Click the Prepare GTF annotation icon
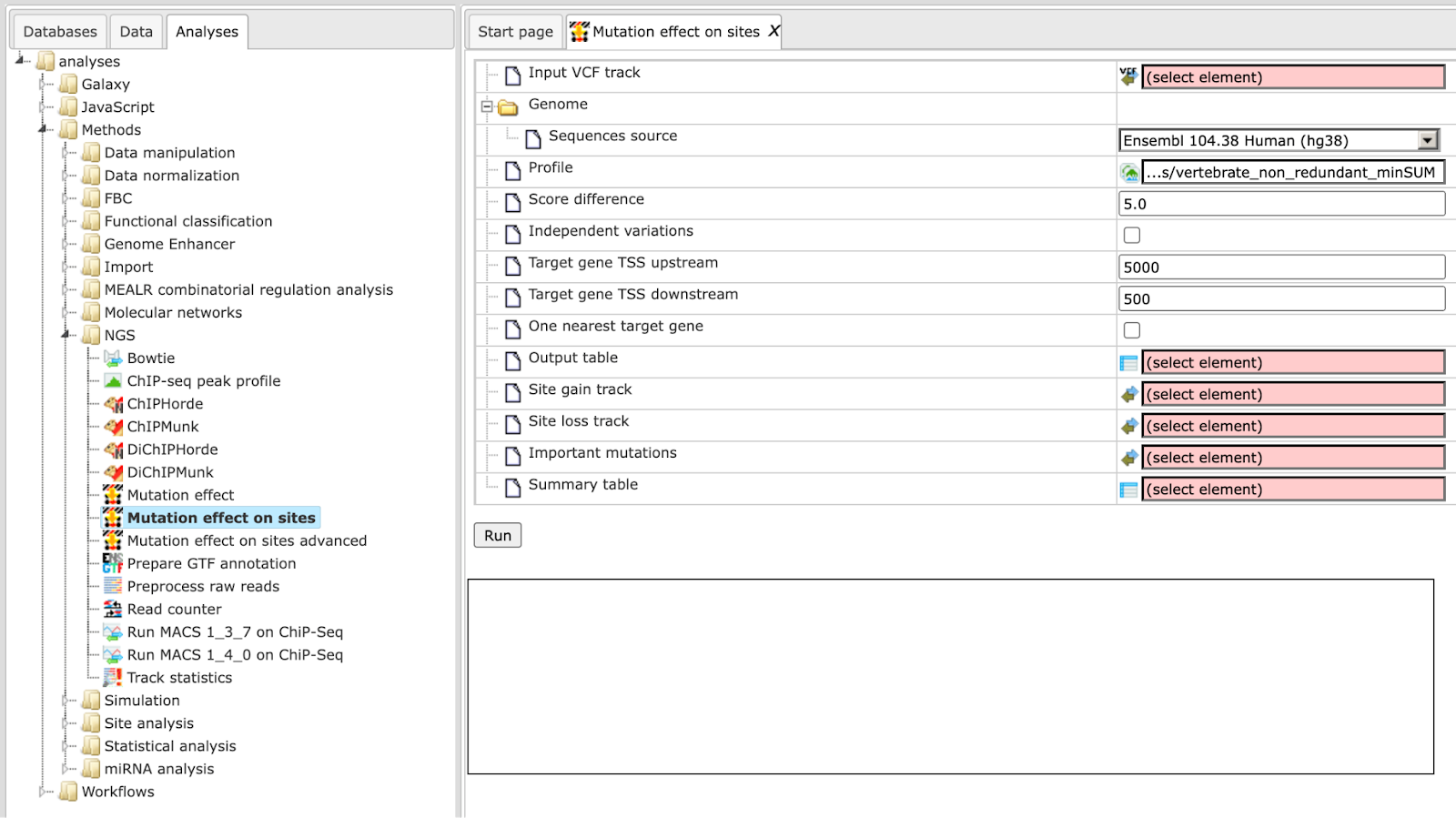 pos(113,563)
